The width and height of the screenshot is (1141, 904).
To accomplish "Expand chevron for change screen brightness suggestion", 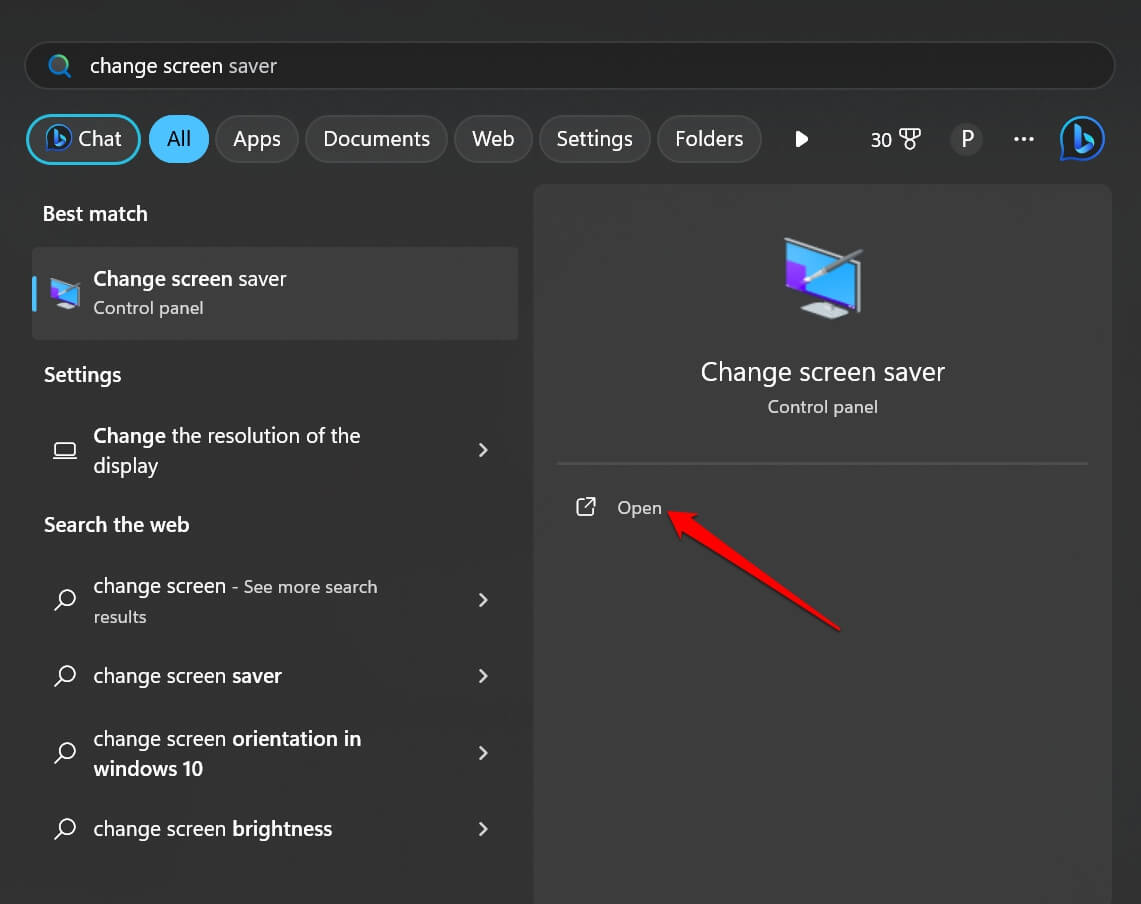I will (482, 829).
